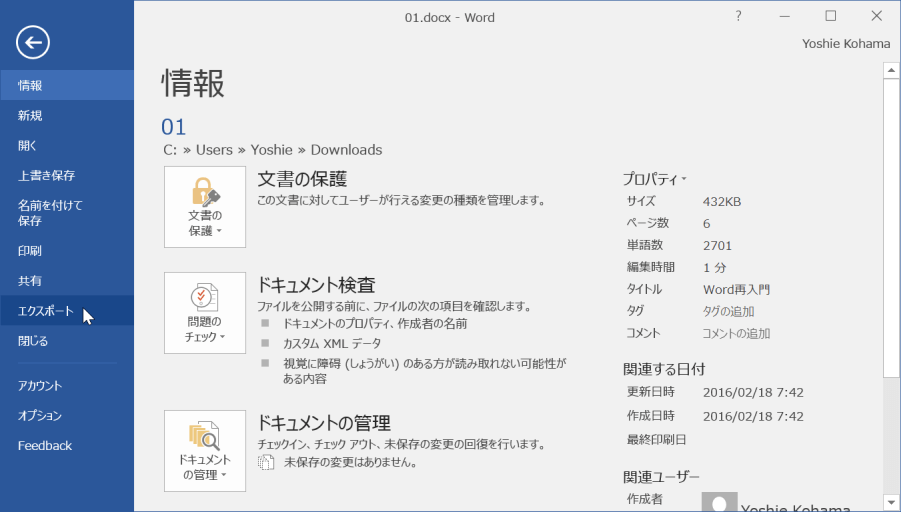Viewport: 901px width, 512px height.
Task: Select 新規 in the sidebar
Action: click(67, 116)
